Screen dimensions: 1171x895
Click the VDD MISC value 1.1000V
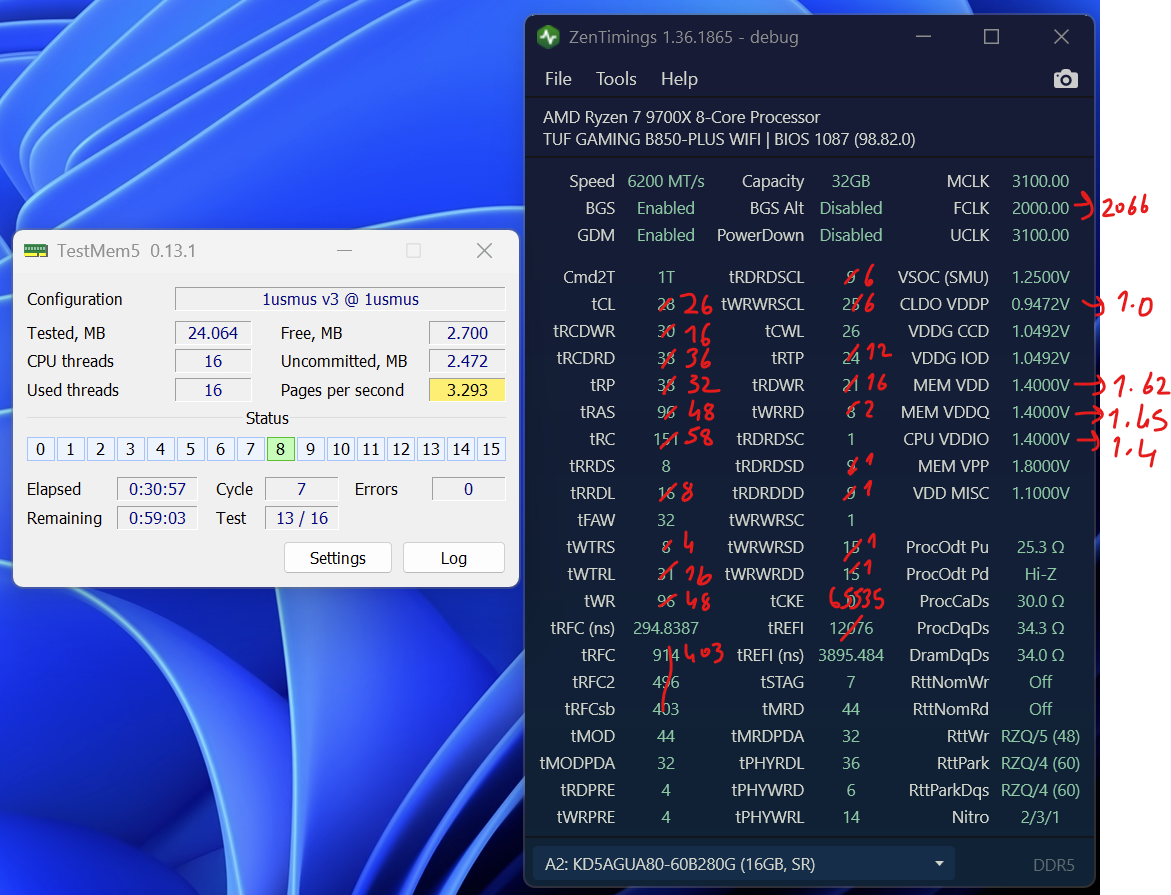pyautogui.click(x=1040, y=493)
